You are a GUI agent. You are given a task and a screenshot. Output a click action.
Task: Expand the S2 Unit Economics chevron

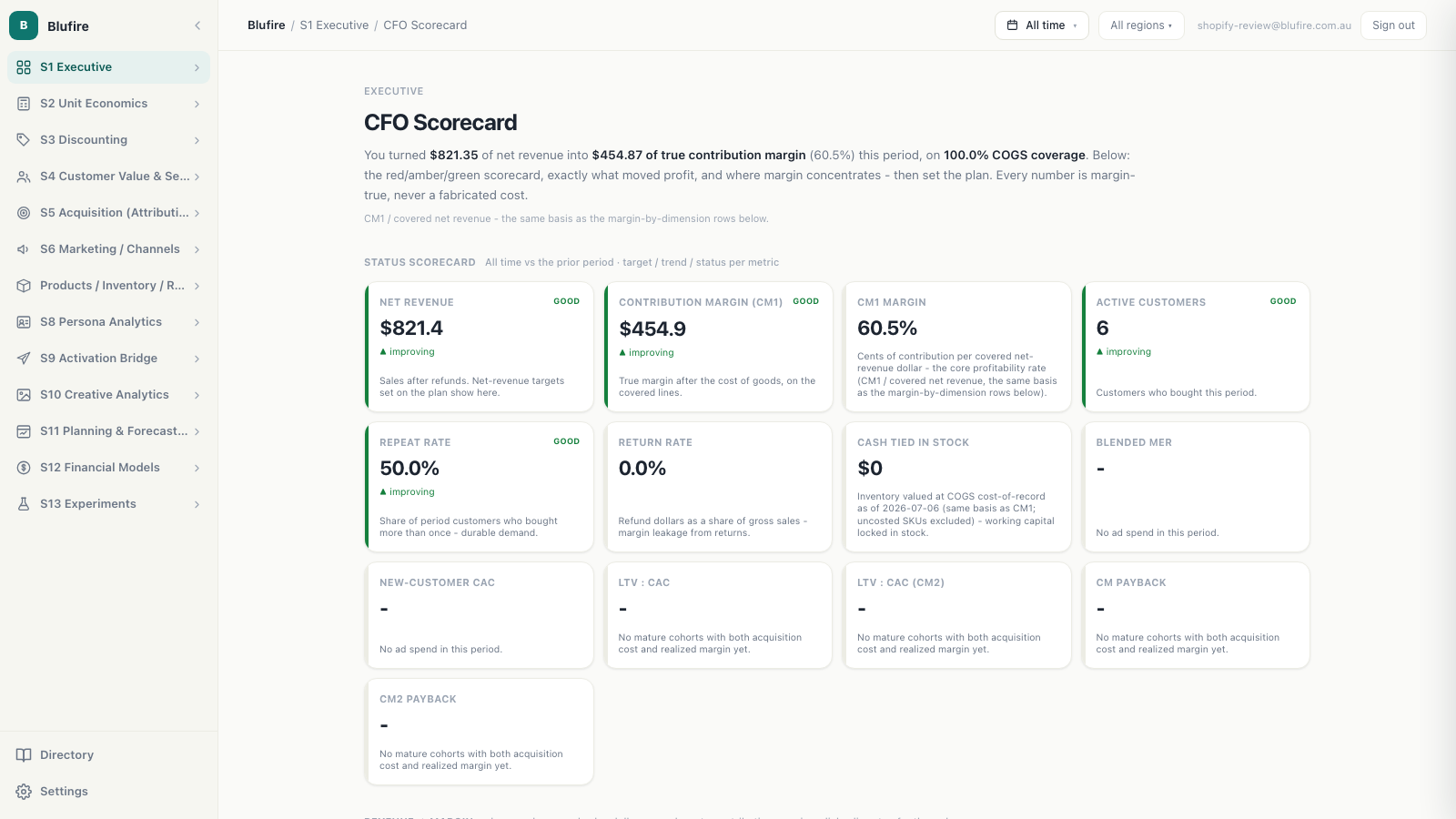(197, 104)
